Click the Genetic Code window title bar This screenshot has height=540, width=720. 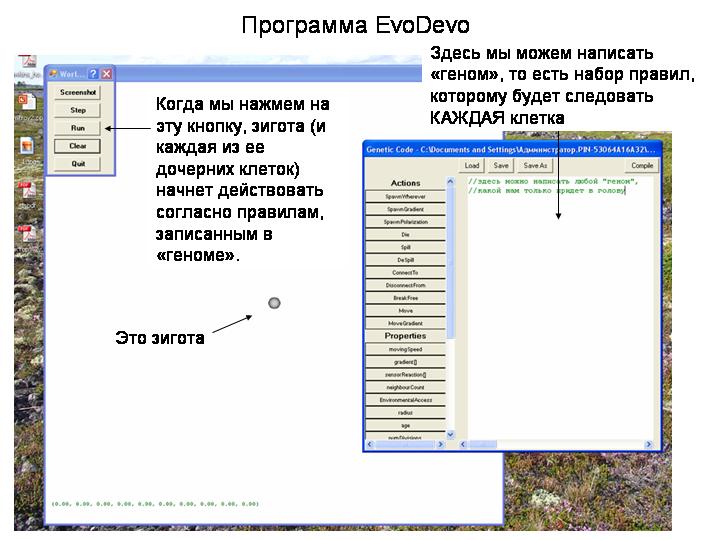pyautogui.click(x=512, y=150)
